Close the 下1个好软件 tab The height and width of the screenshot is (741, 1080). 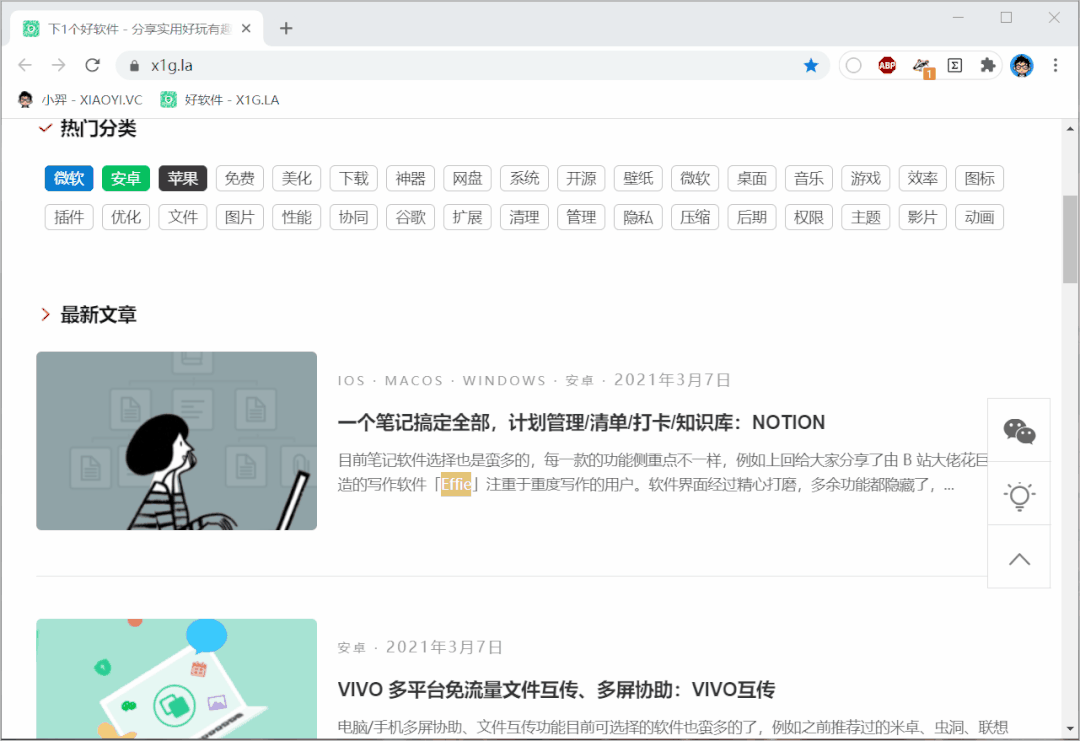click(247, 28)
